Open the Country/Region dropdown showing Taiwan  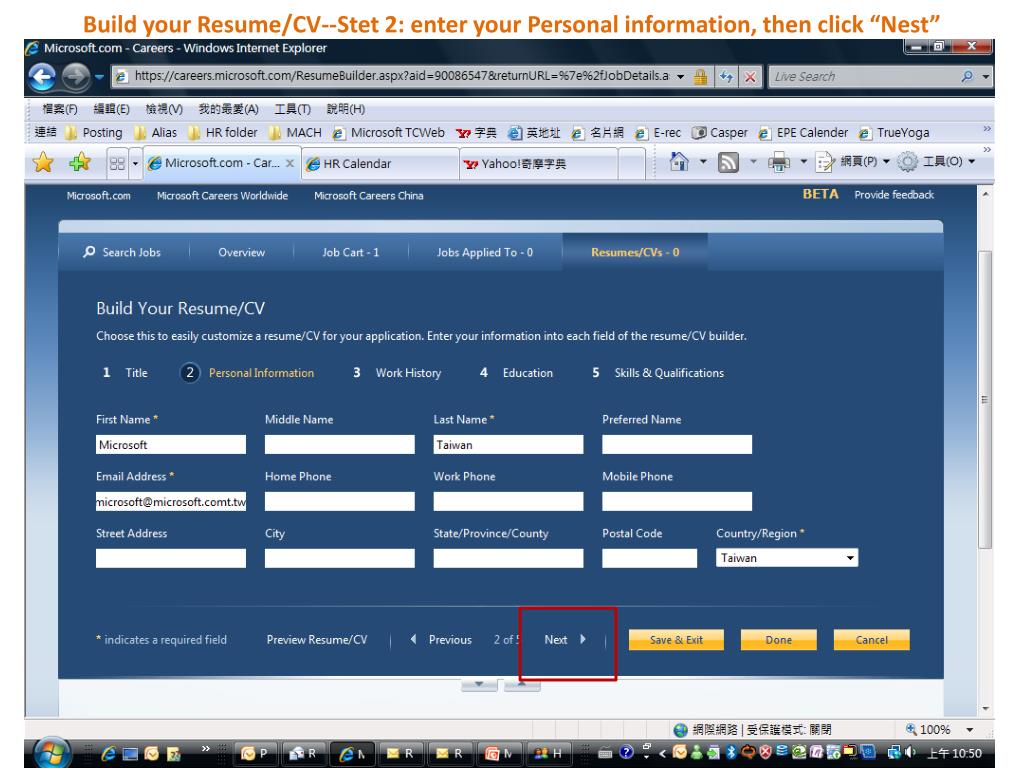click(787, 558)
